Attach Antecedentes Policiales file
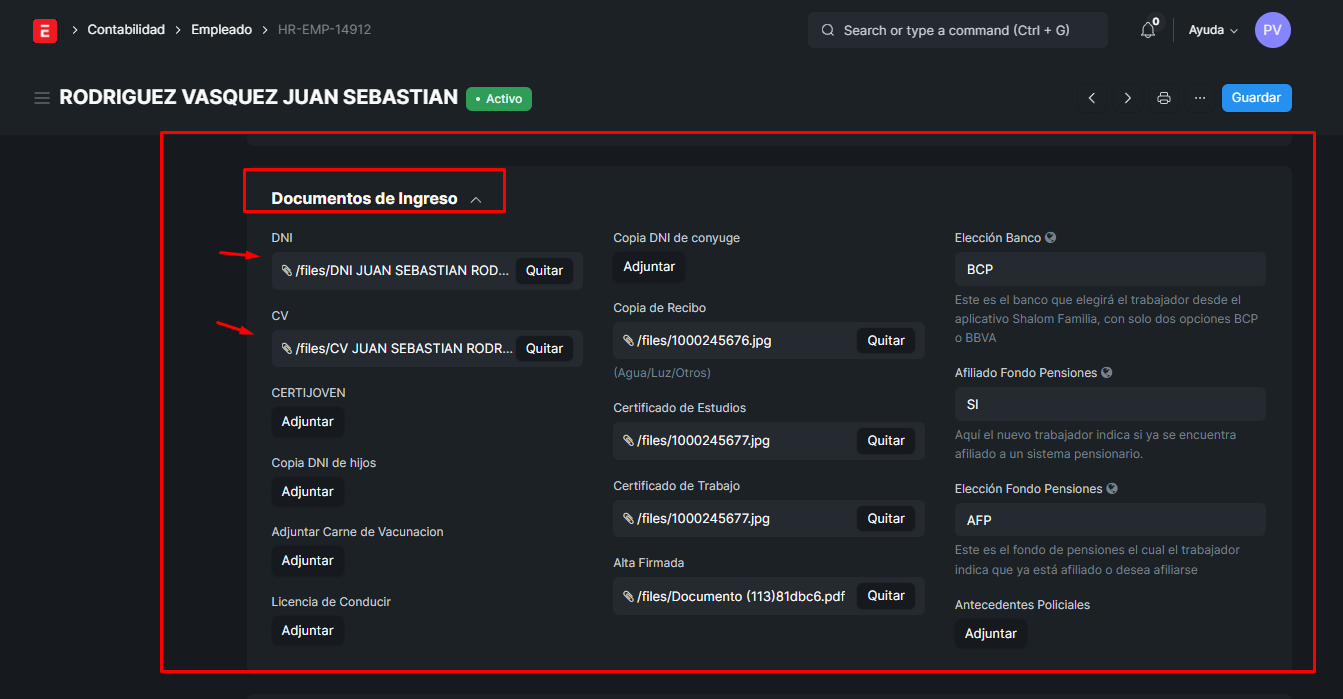 990,634
